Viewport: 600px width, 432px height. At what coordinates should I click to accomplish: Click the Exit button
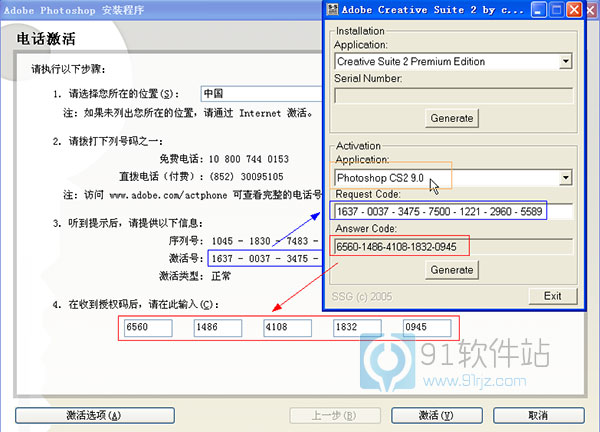click(552, 296)
